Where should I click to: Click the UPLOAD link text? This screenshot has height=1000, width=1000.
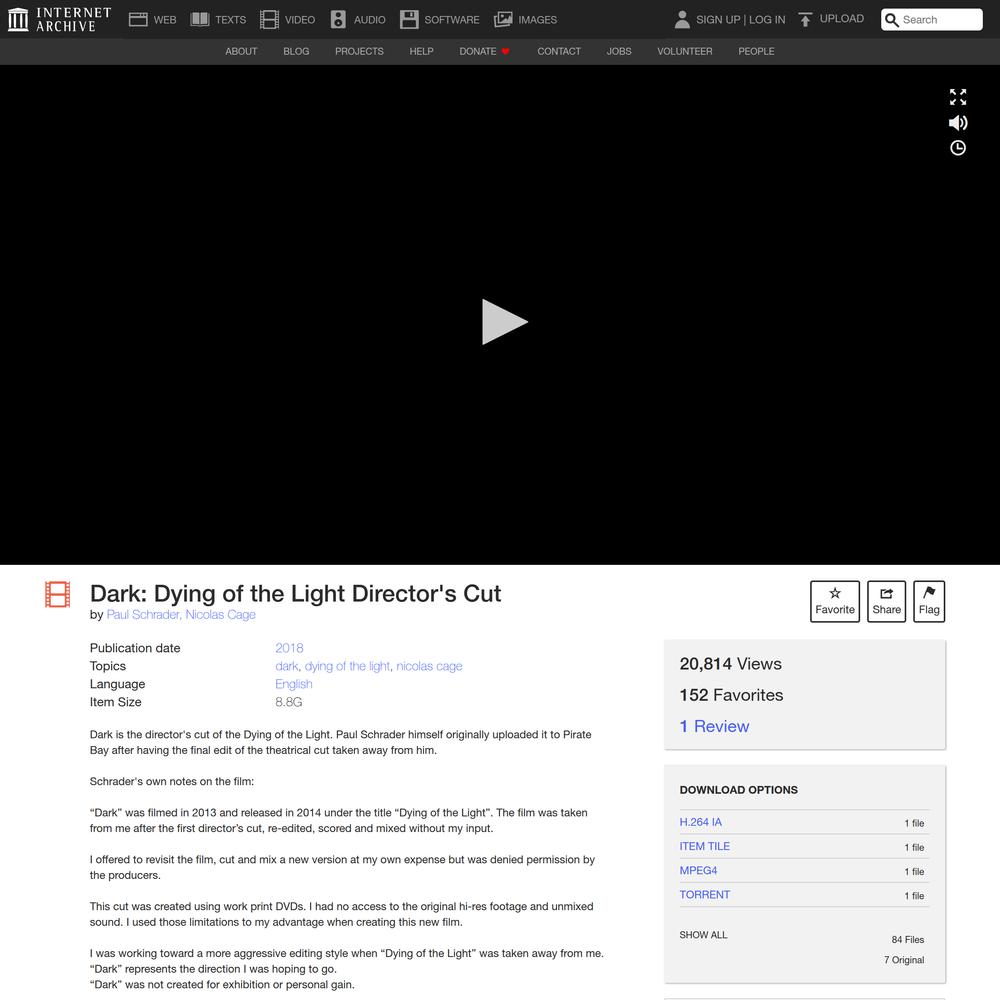[x=841, y=18]
